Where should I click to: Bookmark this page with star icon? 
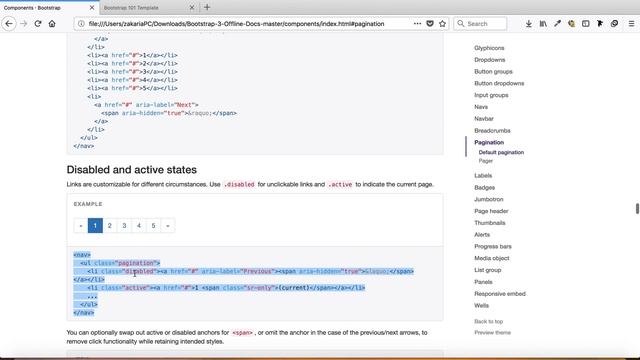(442, 24)
